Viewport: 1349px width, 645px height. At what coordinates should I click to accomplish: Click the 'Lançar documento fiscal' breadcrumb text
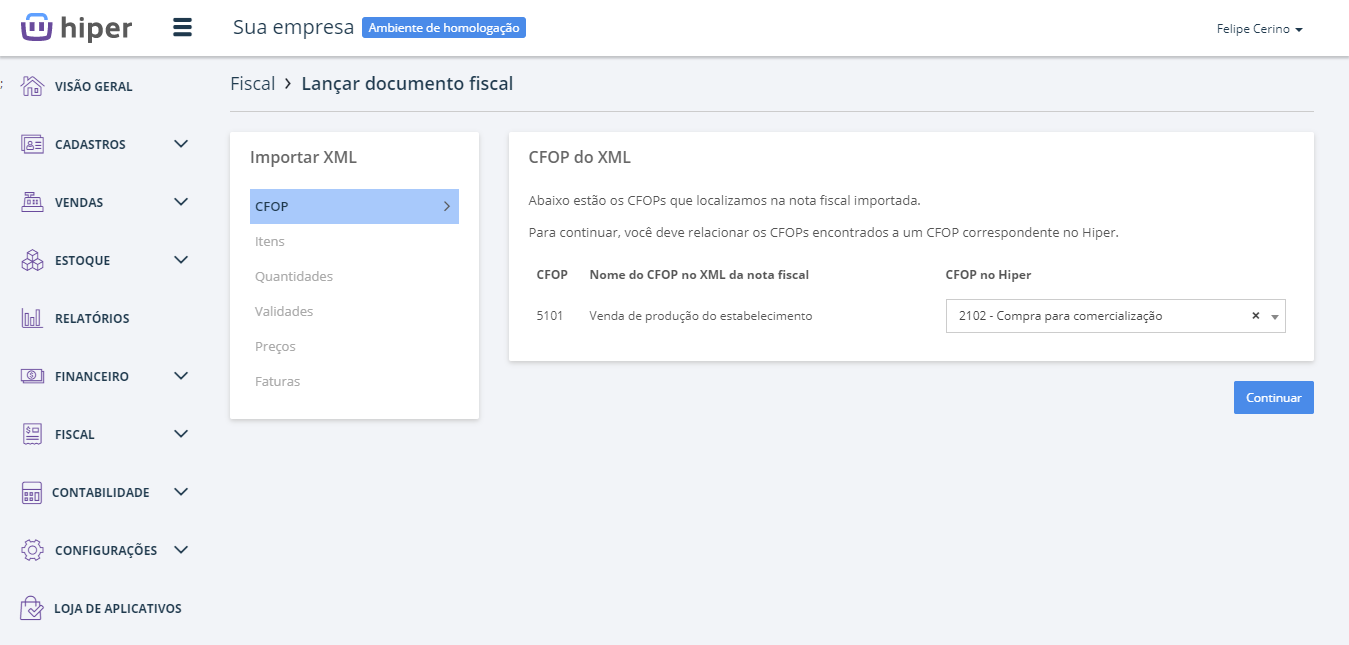(407, 84)
